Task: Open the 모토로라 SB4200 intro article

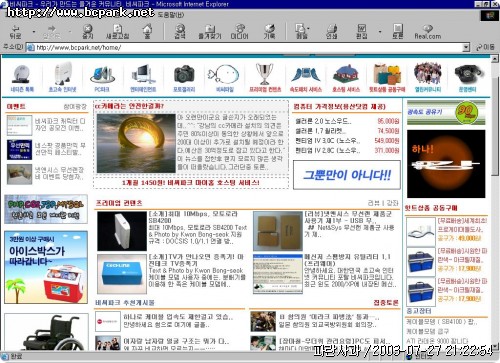Action: (x=193, y=217)
